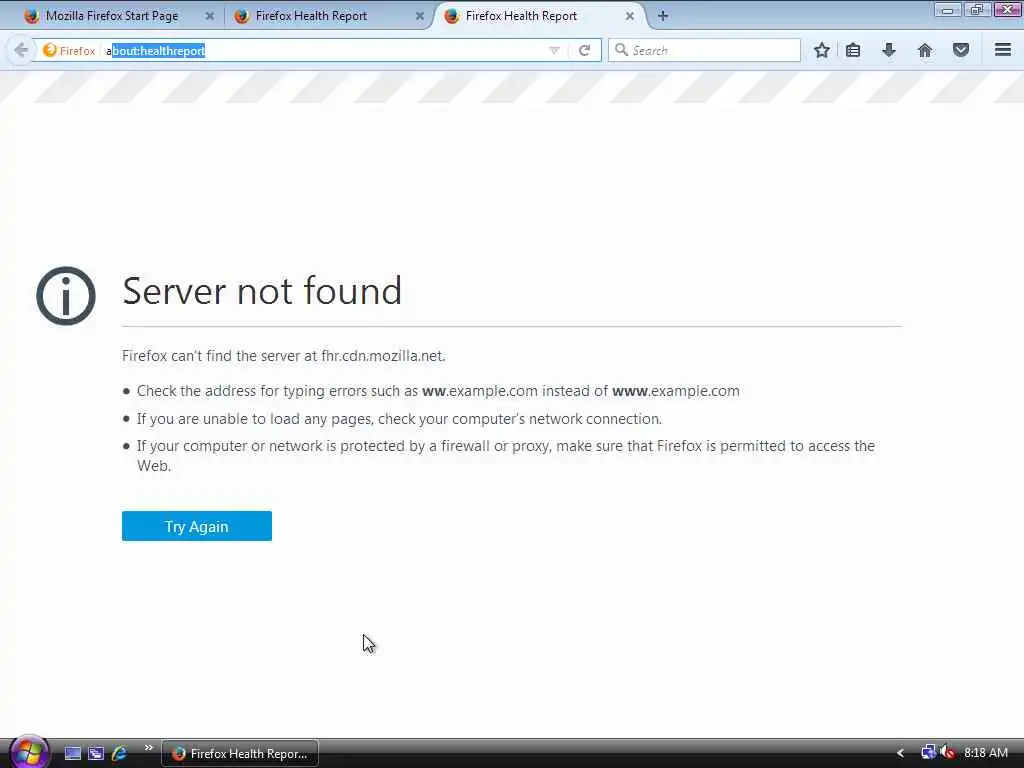Go back with the back arrow button
This screenshot has height=768, width=1024.
tap(21, 50)
